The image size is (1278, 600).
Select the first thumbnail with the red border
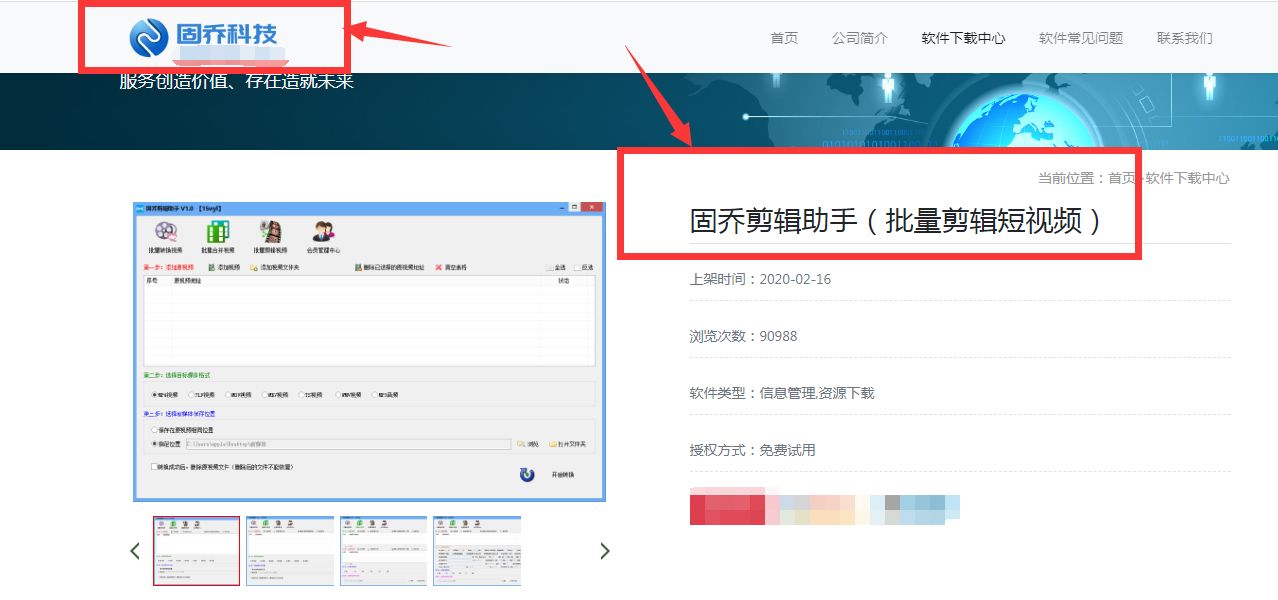click(196, 551)
